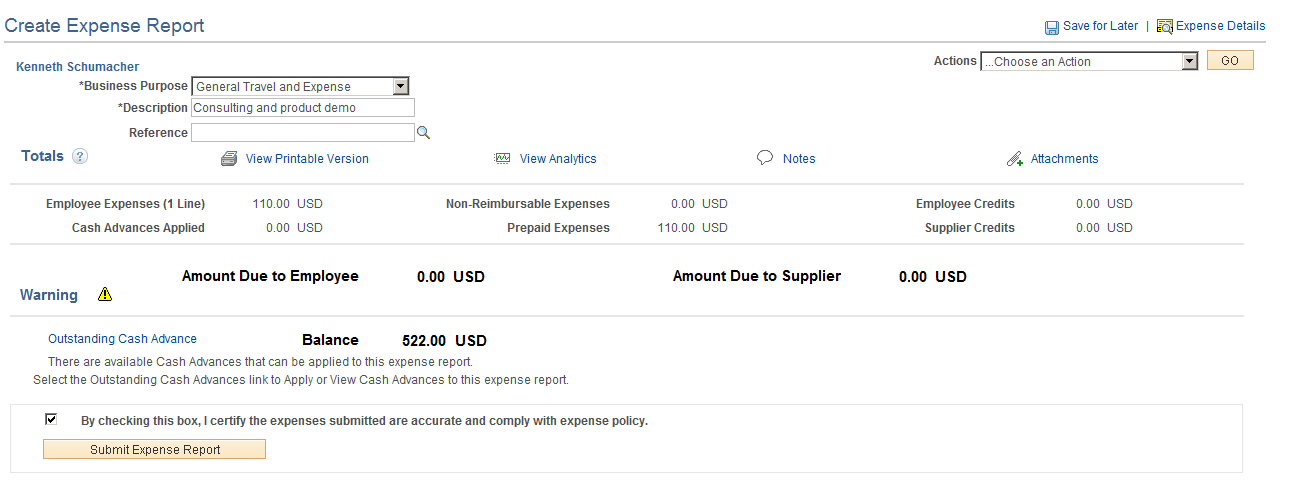Screen dimensions: 1290x491
Task: Click the Reference lookup magnifier icon
Action: click(423, 132)
